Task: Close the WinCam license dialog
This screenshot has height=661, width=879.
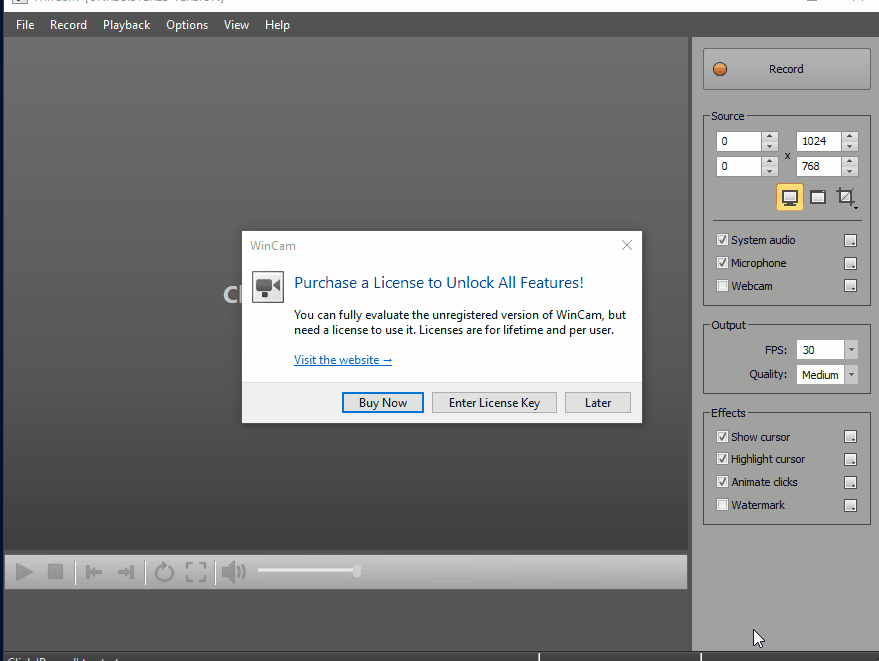Action: coord(627,245)
